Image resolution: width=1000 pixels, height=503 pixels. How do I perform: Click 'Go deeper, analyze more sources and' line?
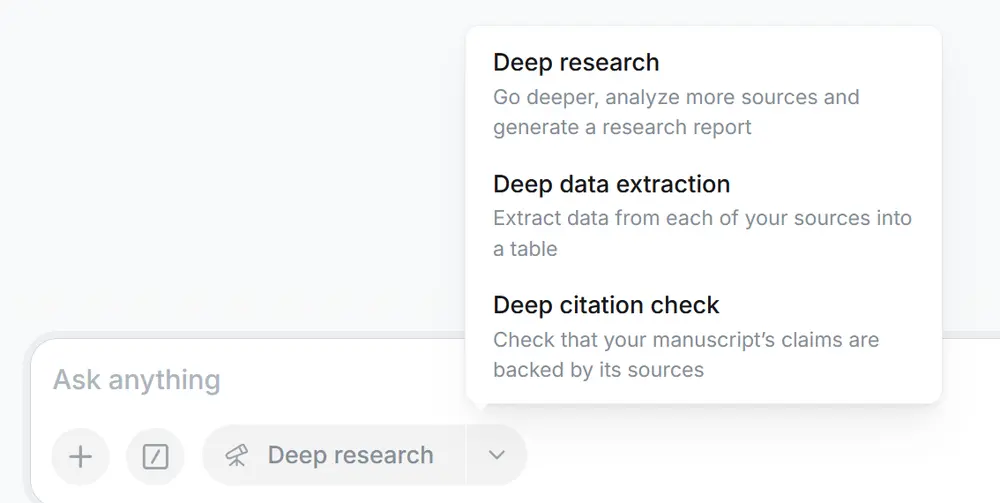click(x=676, y=97)
